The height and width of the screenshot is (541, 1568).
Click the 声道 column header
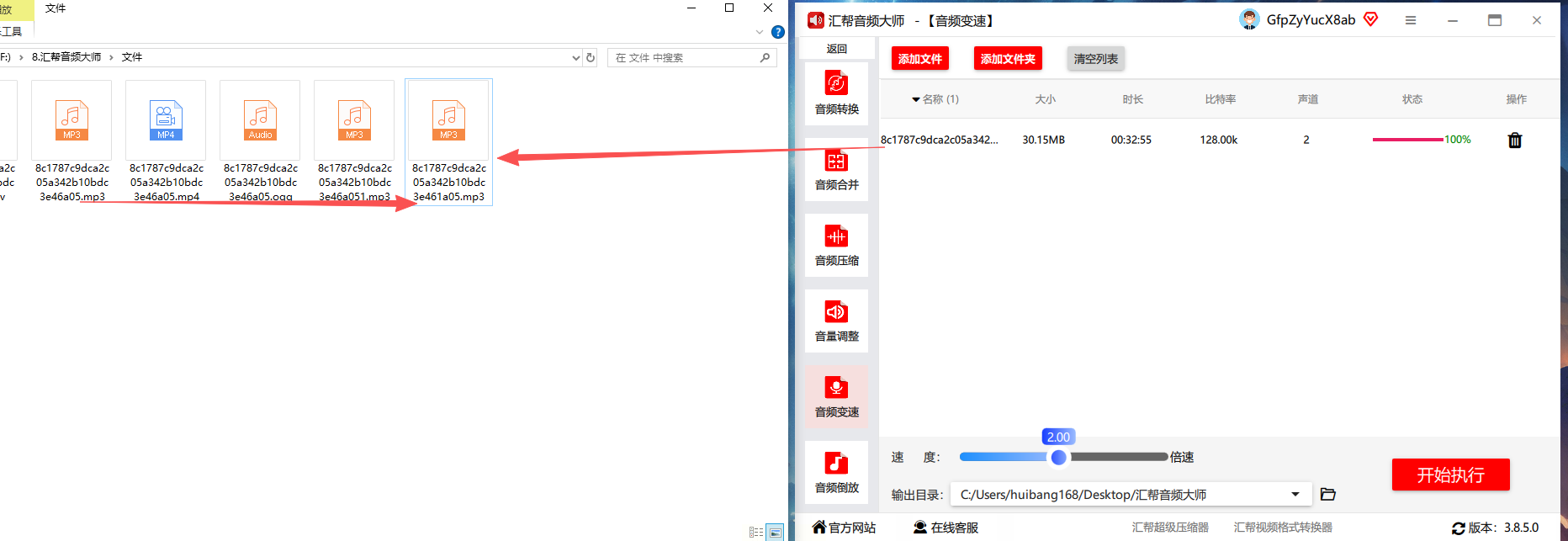(x=1308, y=99)
